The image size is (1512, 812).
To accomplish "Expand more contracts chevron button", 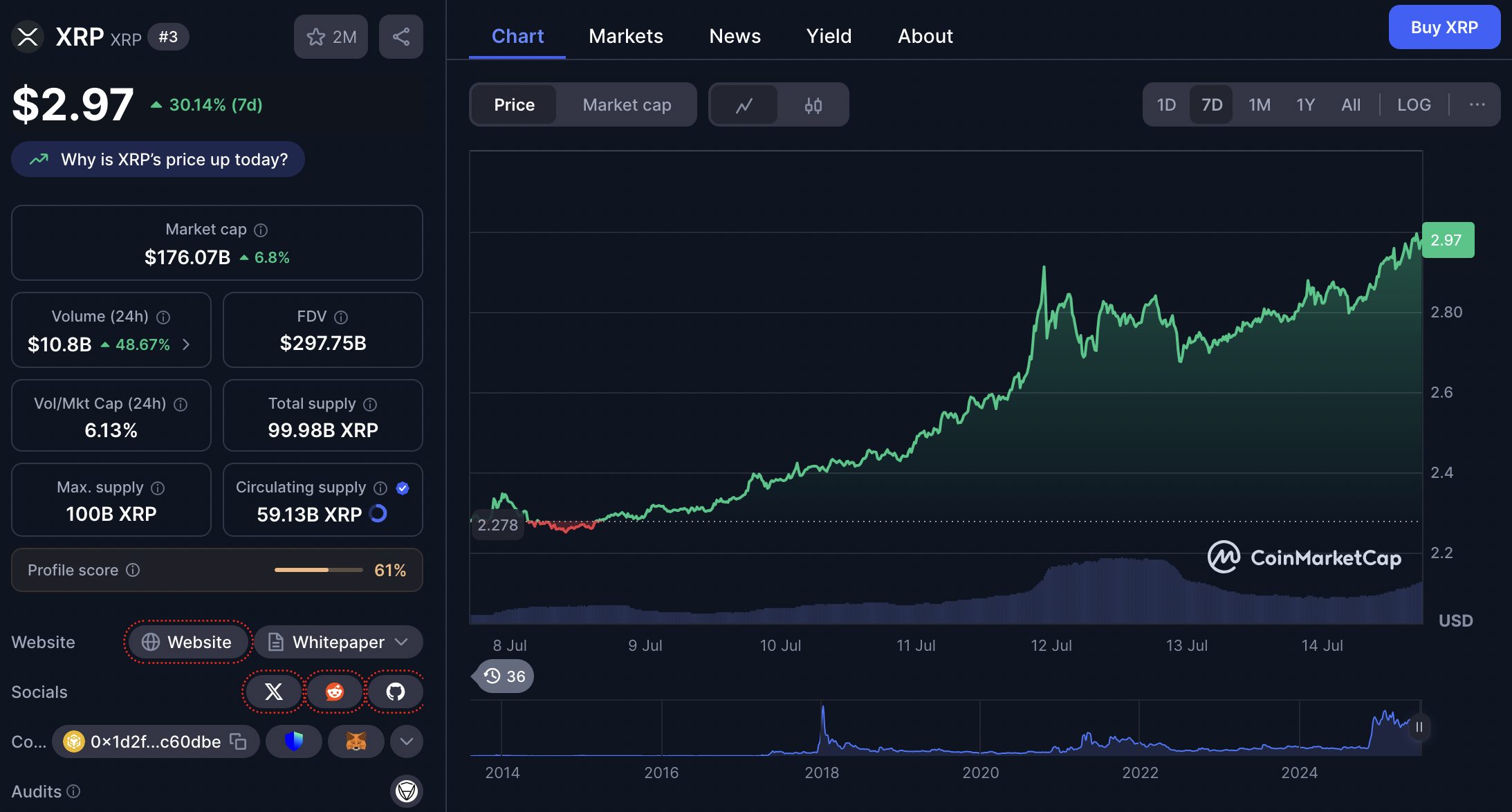I will pyautogui.click(x=407, y=741).
